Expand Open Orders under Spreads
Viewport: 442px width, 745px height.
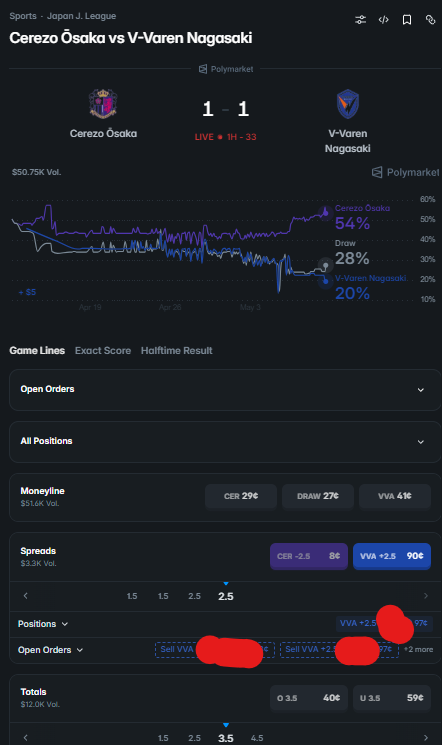coord(50,650)
